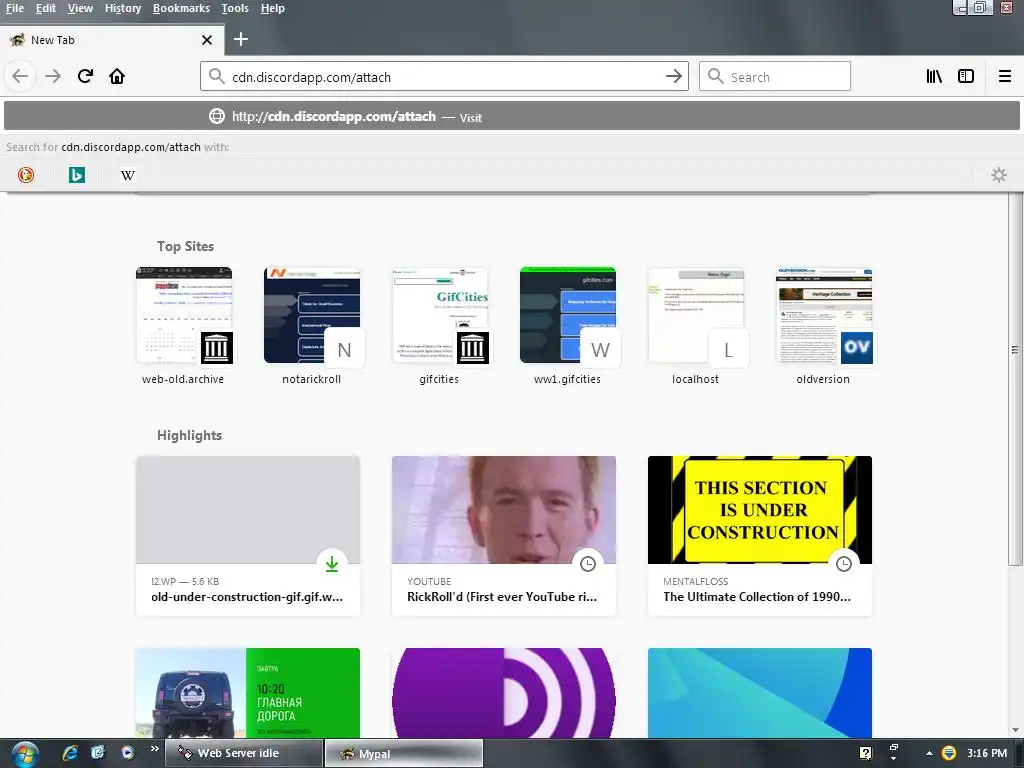Open the Windows Start orb
This screenshot has height=768, width=1024.
24,754
